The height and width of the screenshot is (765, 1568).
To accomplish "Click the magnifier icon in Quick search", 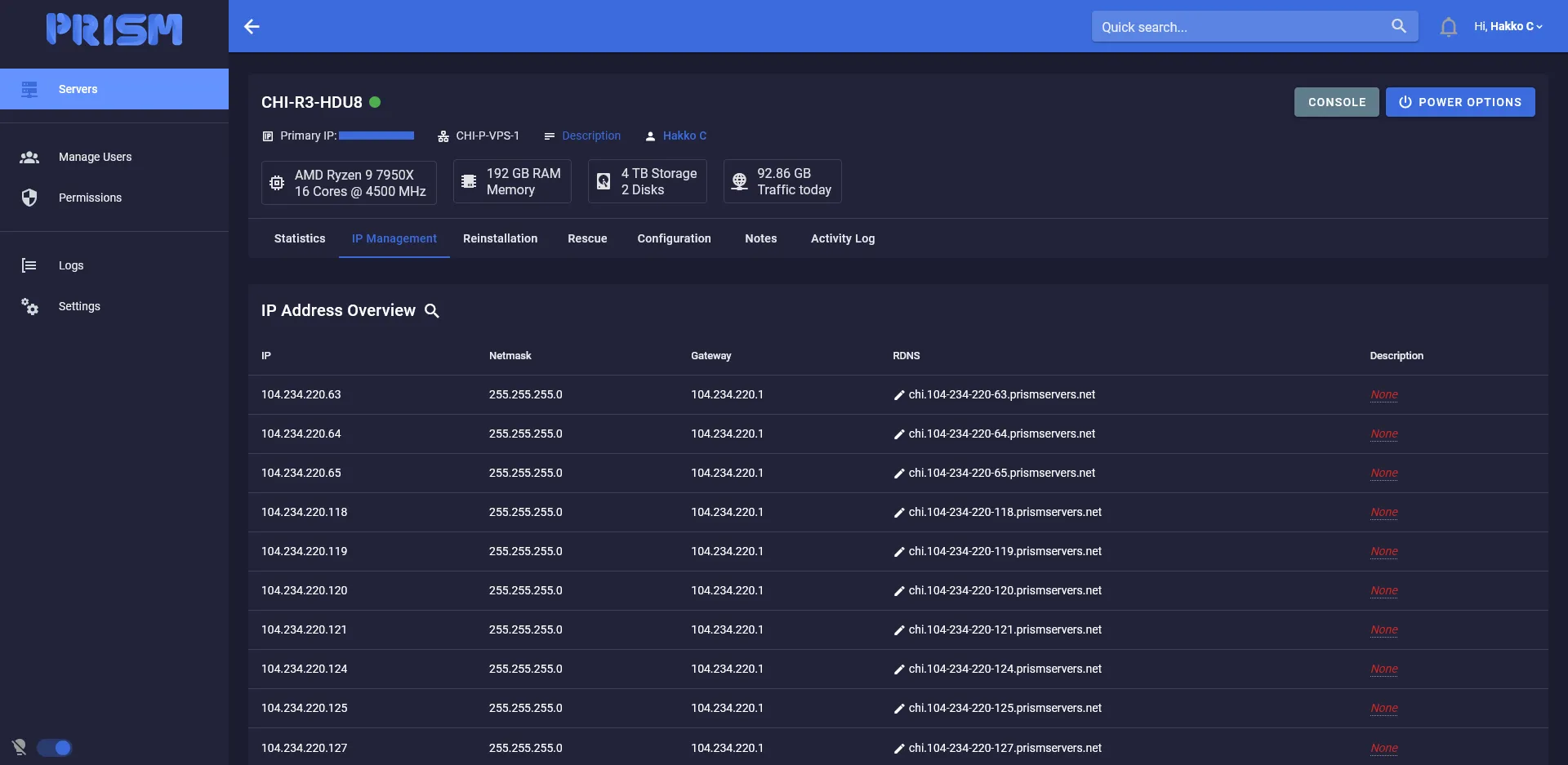I will tap(1398, 26).
